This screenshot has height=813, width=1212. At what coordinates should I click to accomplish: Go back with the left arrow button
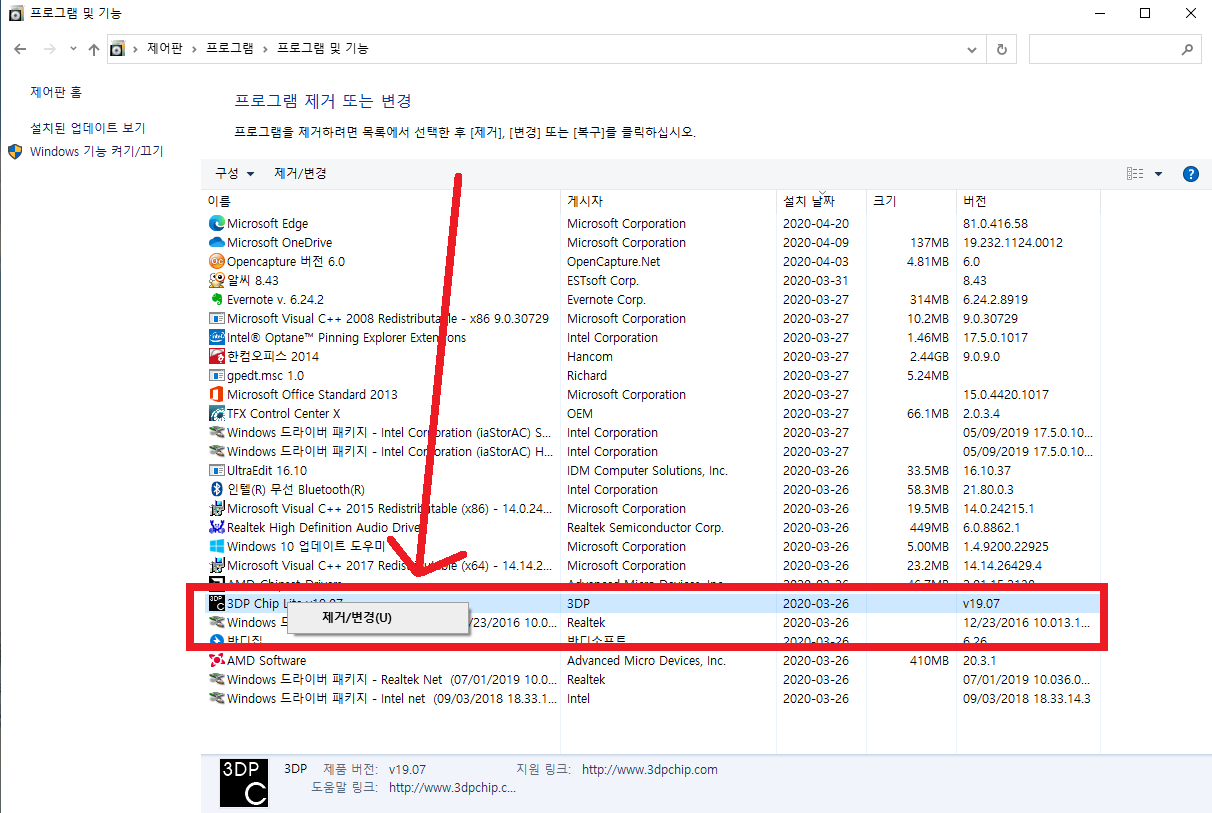point(22,49)
